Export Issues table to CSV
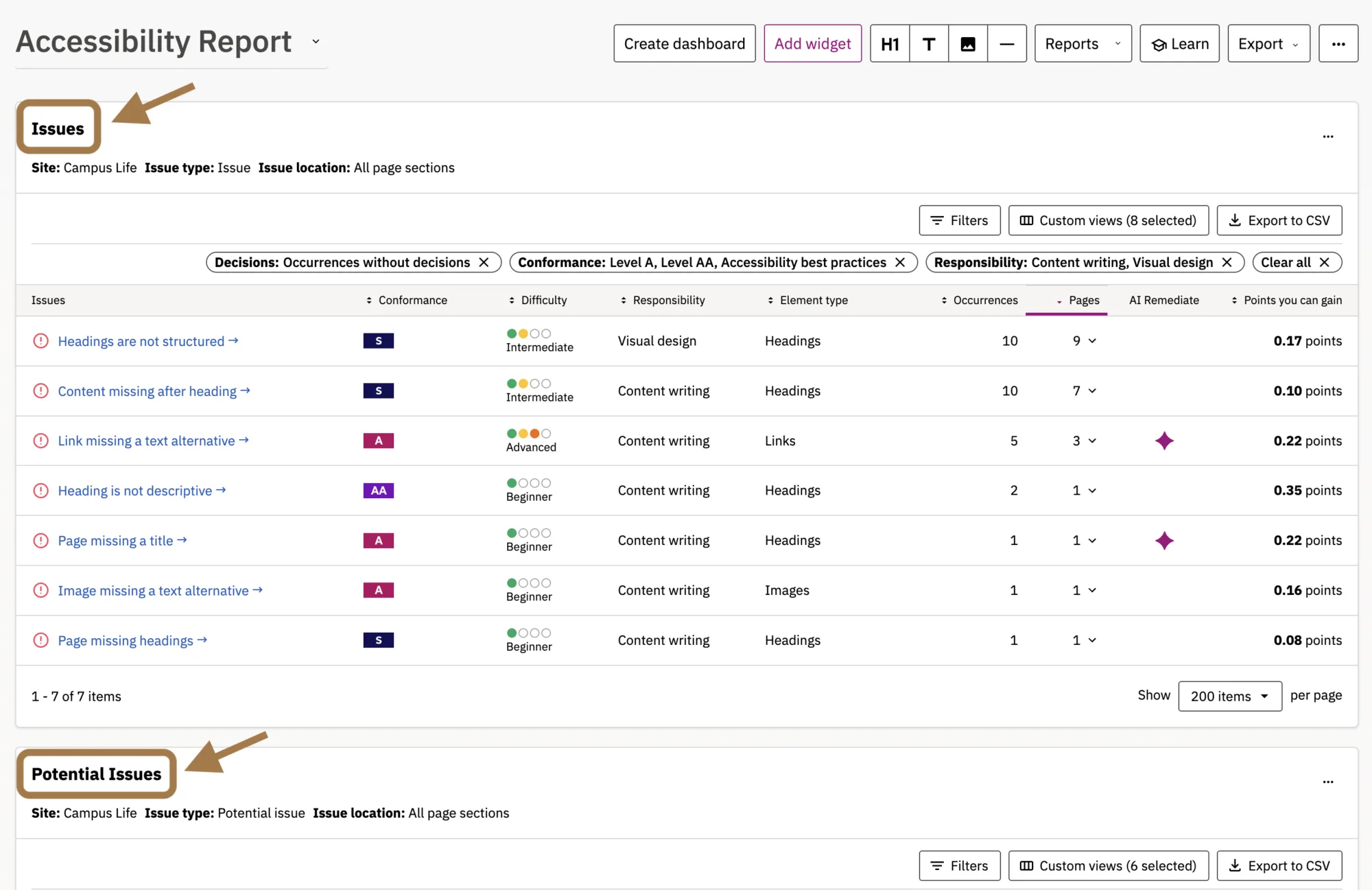The width and height of the screenshot is (1372, 890). pos(1279,220)
